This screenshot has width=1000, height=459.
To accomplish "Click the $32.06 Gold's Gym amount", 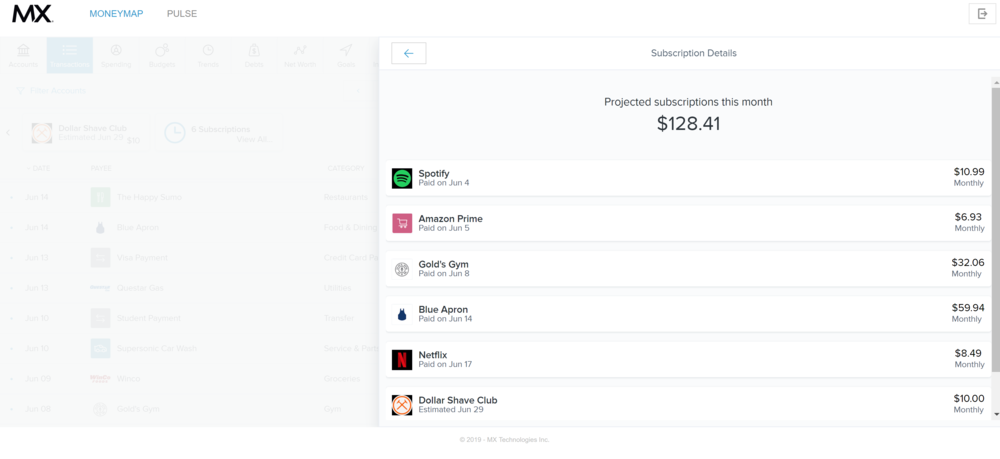I will click(968, 262).
